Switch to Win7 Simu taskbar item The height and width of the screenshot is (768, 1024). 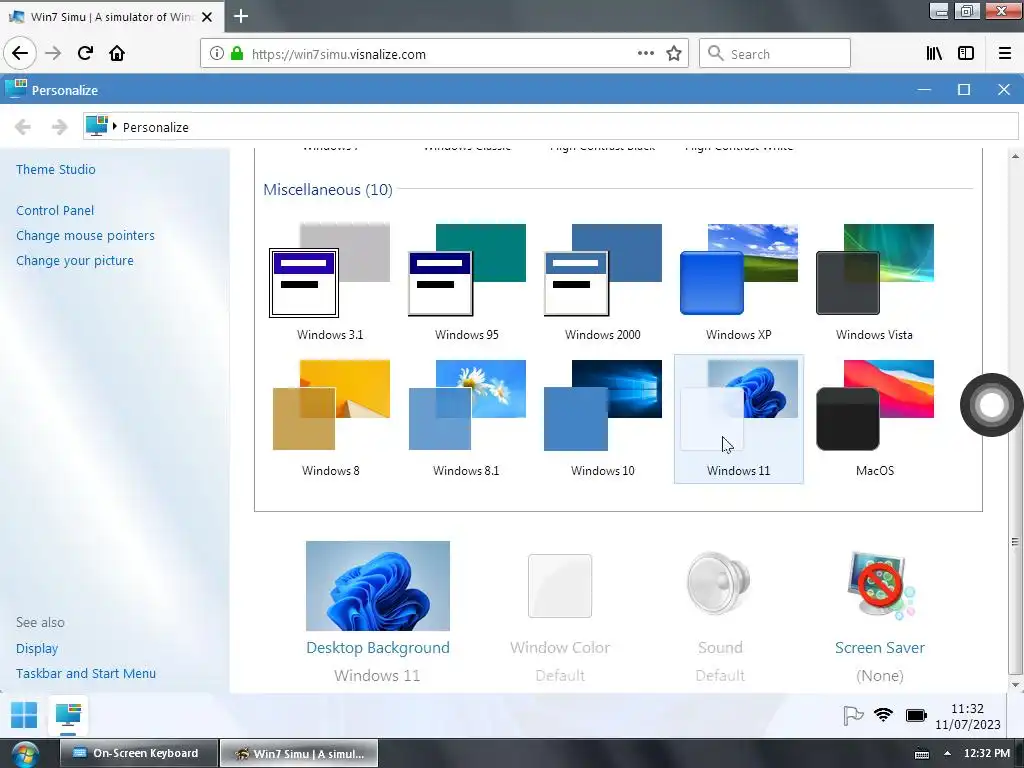298,753
